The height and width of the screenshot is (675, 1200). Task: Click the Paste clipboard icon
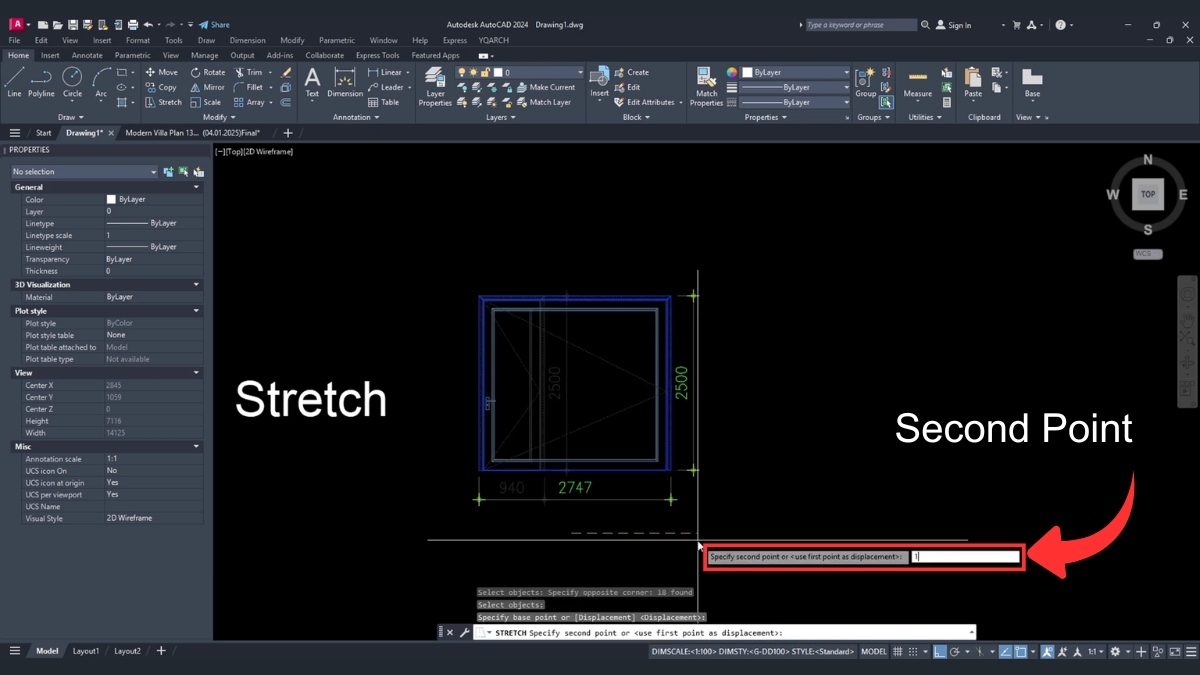click(x=973, y=82)
